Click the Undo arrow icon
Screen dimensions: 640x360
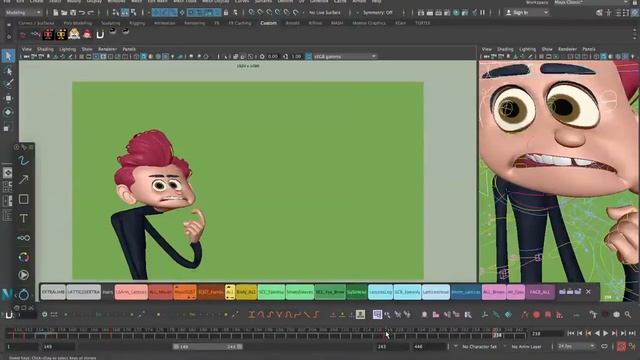point(82,13)
